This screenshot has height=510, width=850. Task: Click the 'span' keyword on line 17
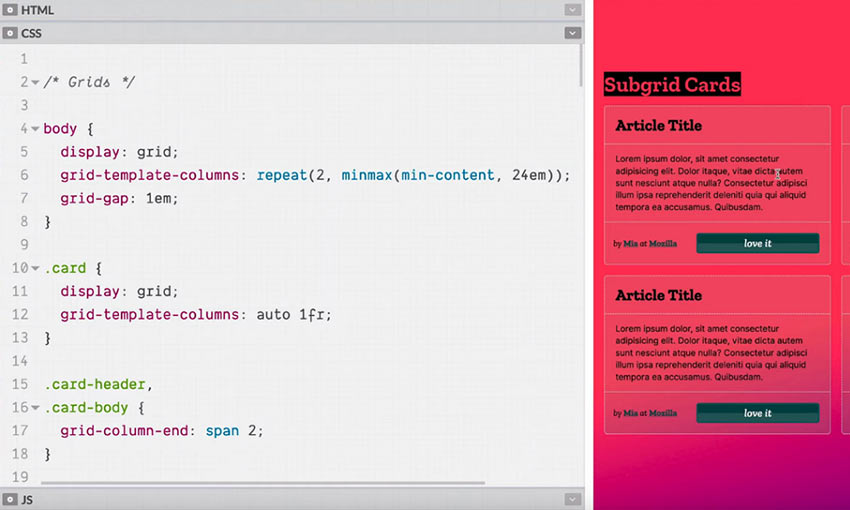222,431
